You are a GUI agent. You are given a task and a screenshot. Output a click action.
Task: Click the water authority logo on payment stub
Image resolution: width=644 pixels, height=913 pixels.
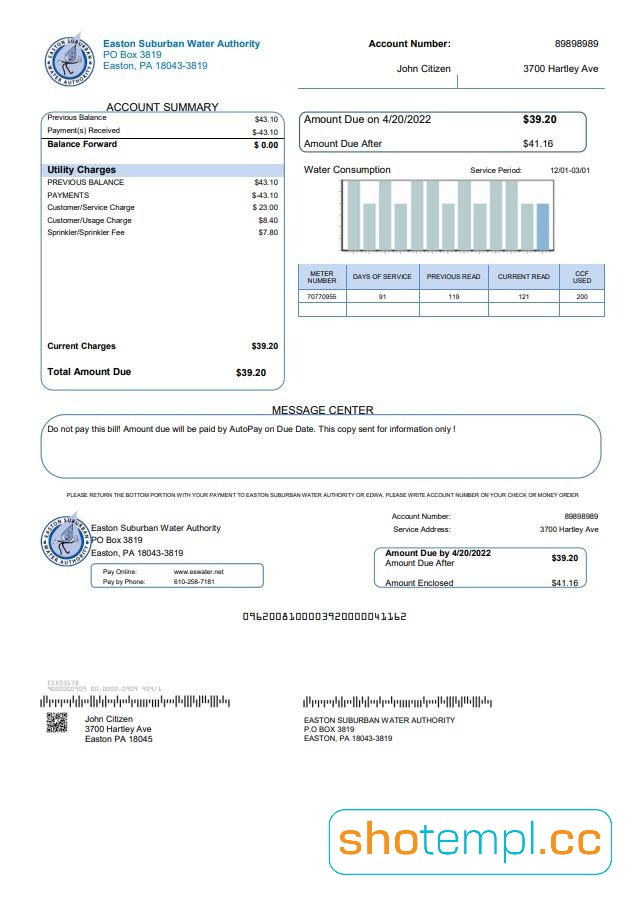[x=65, y=539]
